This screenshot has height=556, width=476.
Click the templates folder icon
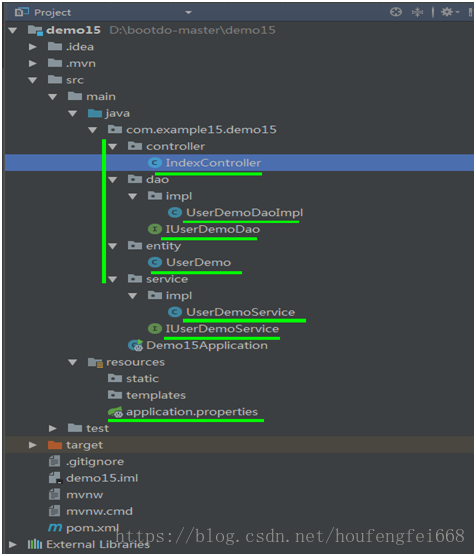(x=115, y=395)
